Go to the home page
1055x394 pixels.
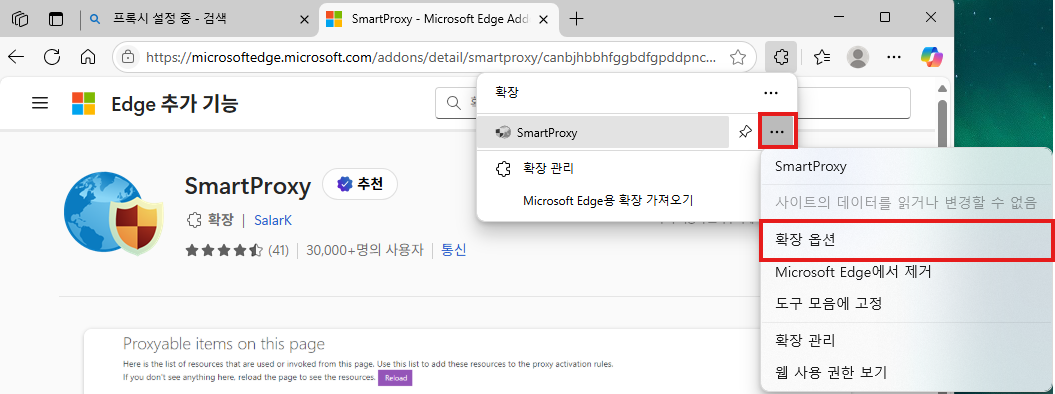coord(87,57)
